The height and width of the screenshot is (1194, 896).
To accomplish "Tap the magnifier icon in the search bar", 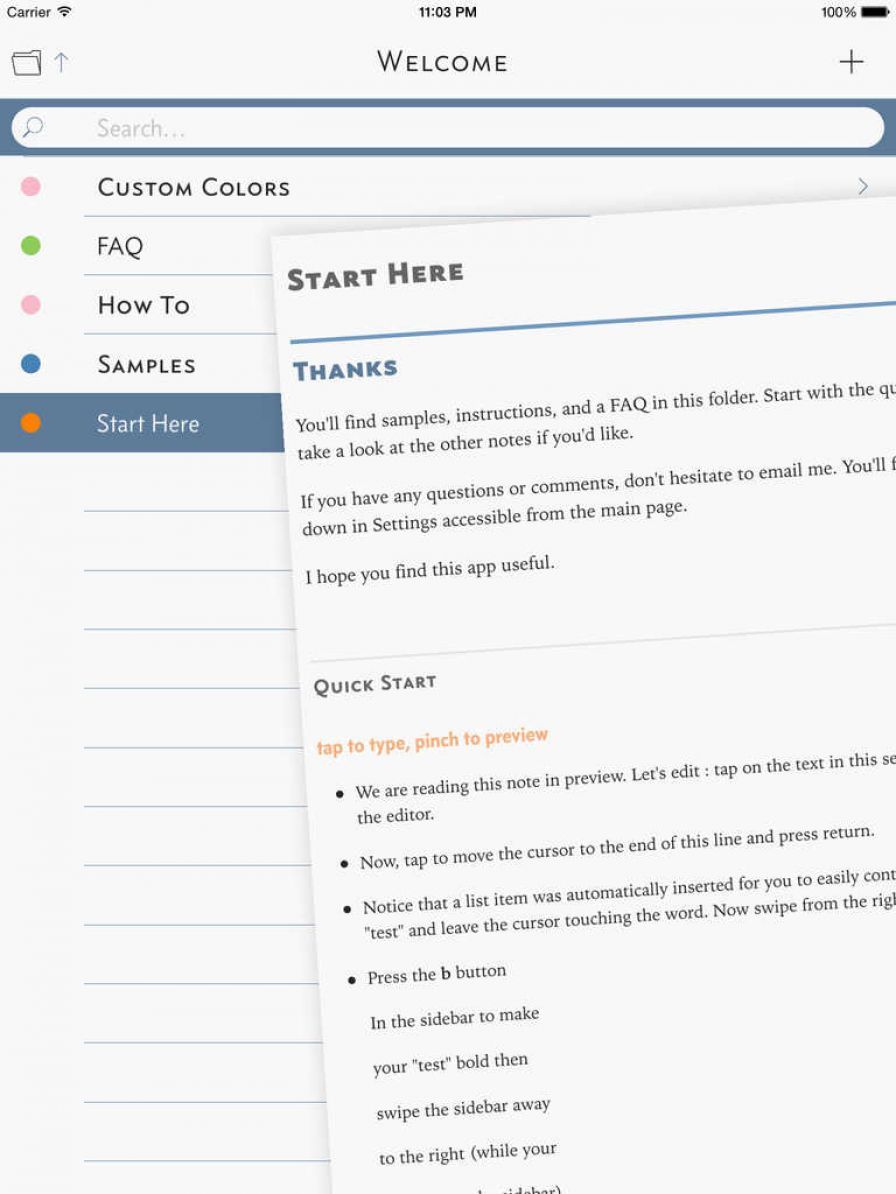I will tap(33, 128).
